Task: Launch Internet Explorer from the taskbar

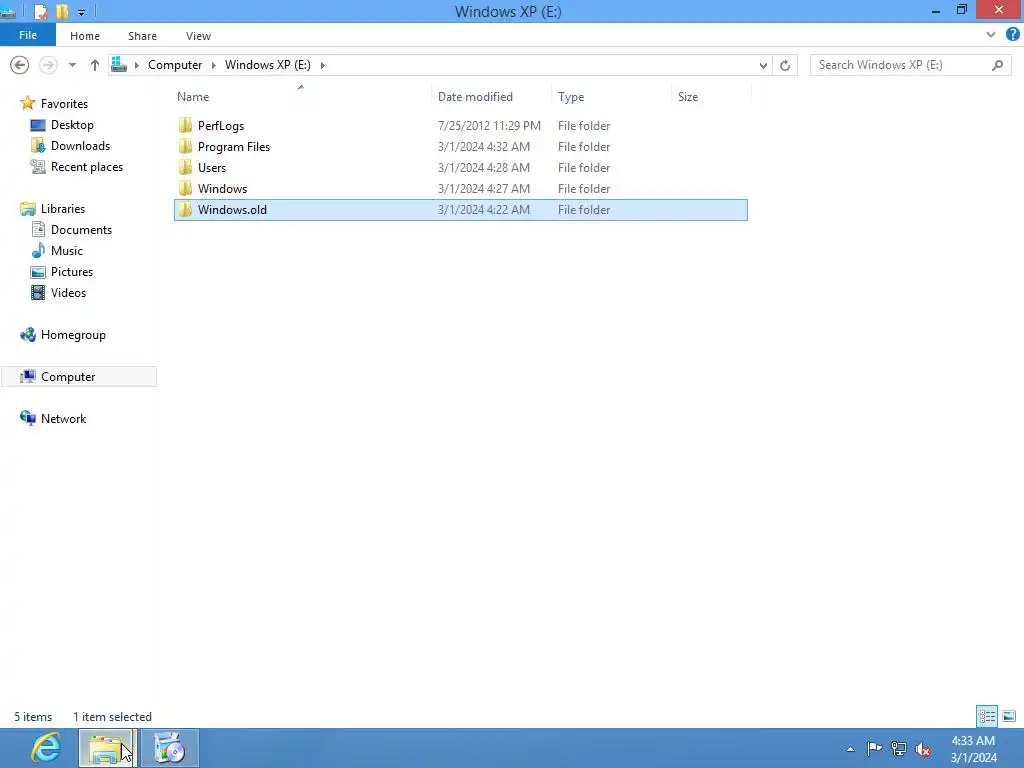Action: [x=46, y=748]
